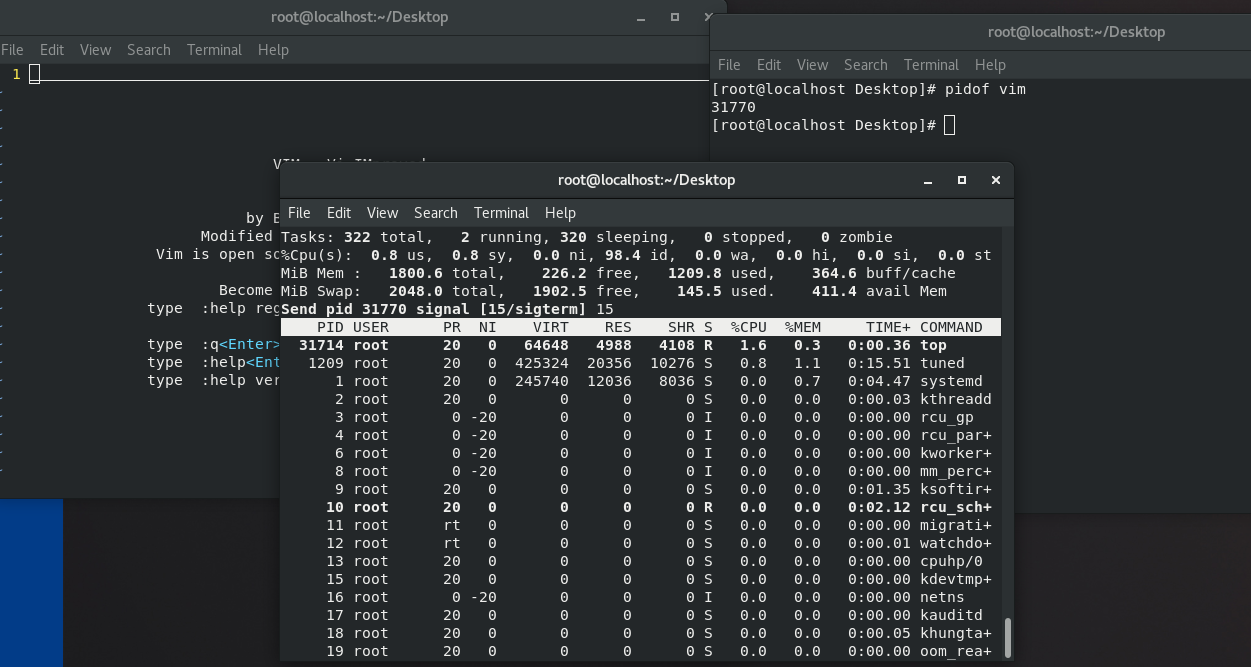This screenshot has width=1251, height=667.
Task: Click the Tasks summary line in top
Action: 587,237
